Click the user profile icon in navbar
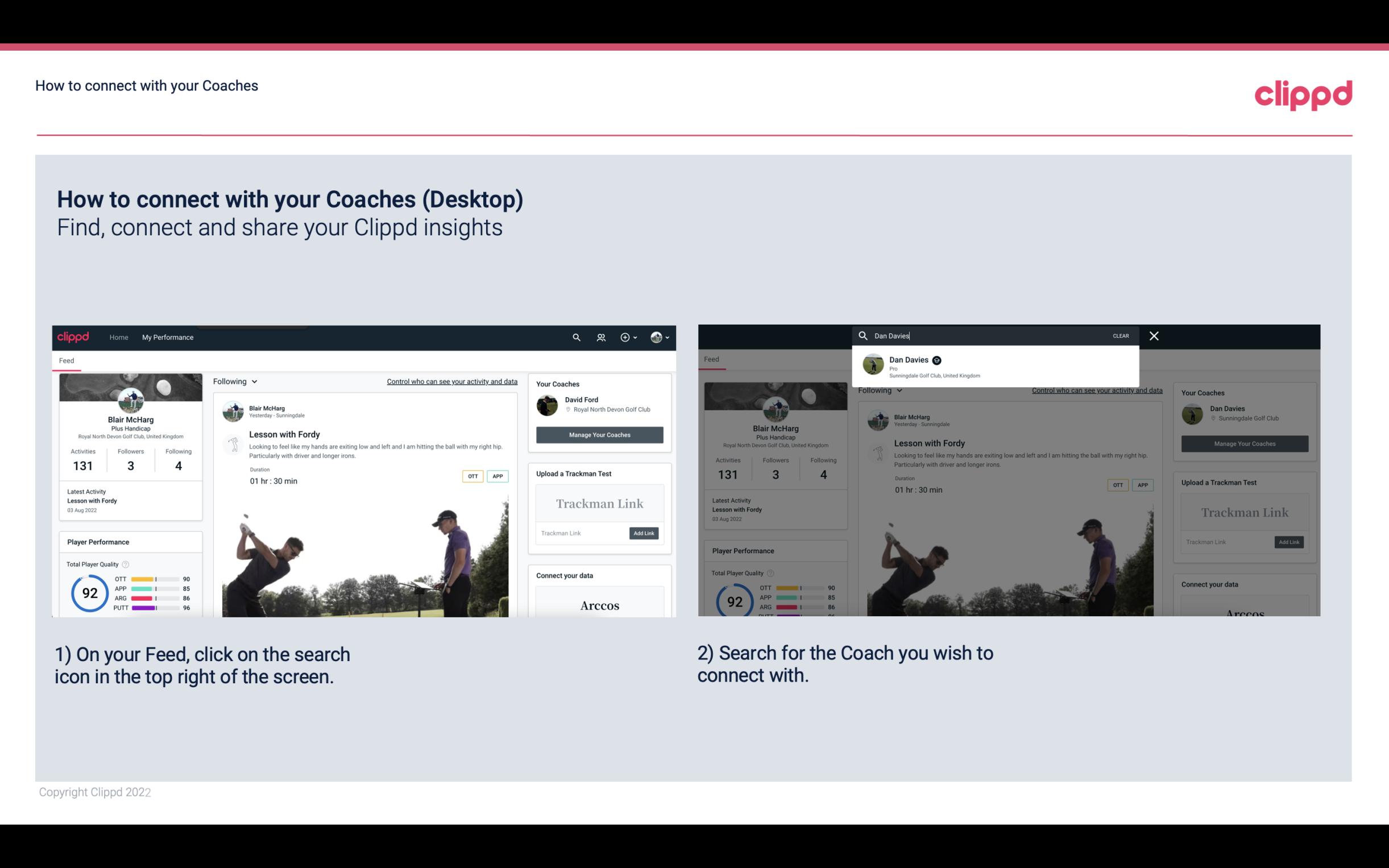Image resolution: width=1389 pixels, height=868 pixels. coord(655,337)
